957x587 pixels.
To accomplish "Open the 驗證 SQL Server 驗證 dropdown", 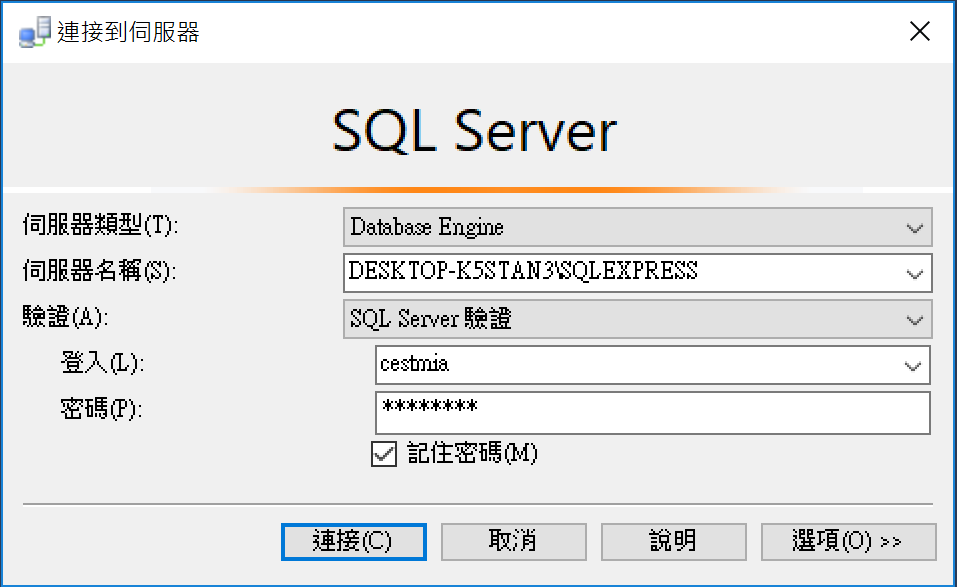I will pos(637,319).
